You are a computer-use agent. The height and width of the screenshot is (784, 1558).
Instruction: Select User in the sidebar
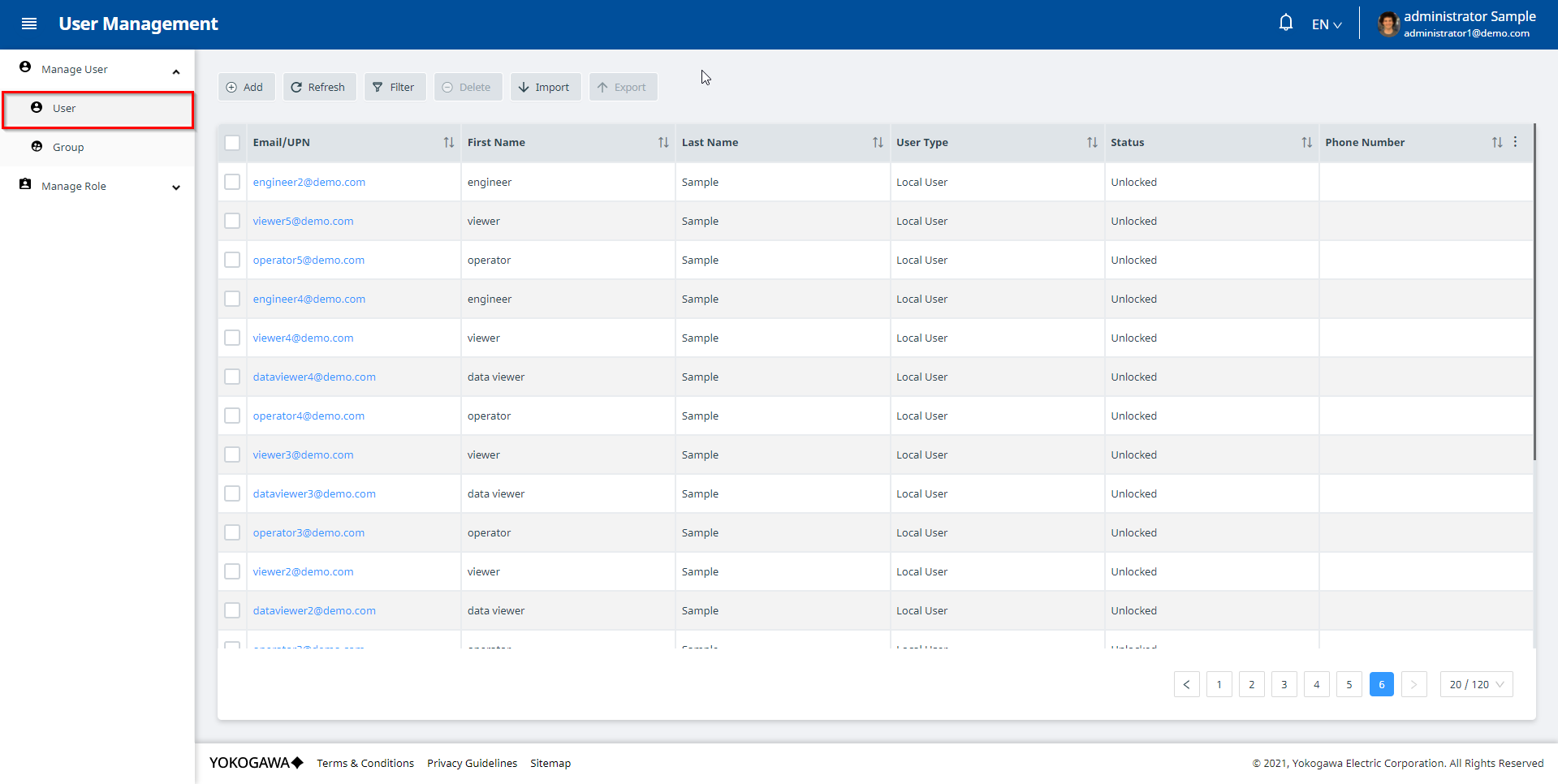[98, 110]
